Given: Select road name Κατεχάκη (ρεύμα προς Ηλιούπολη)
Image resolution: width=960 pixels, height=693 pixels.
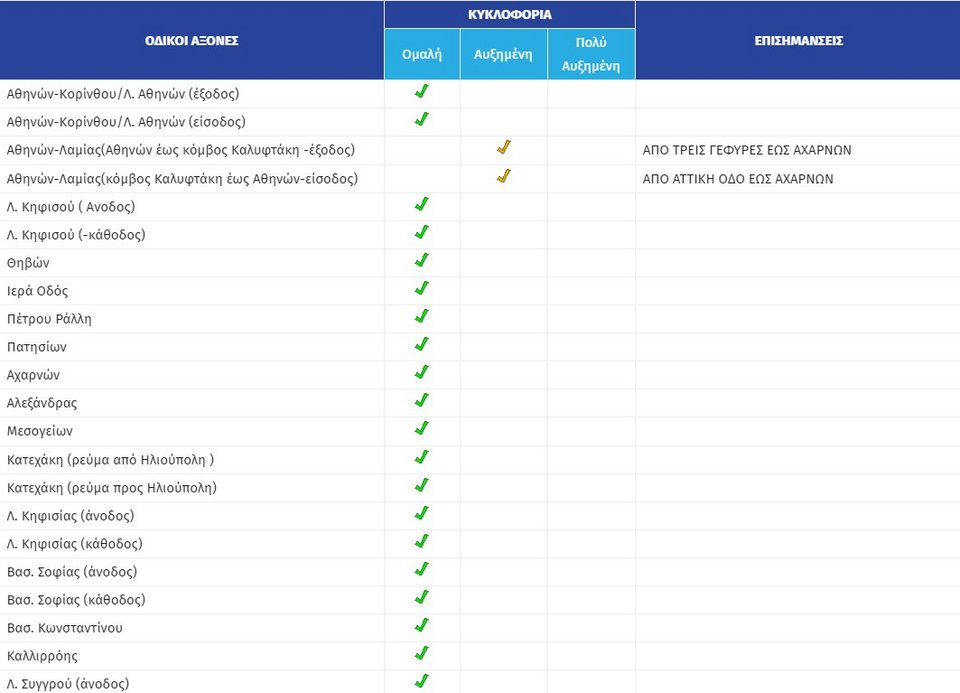Looking at the screenshot, I should 112,488.
